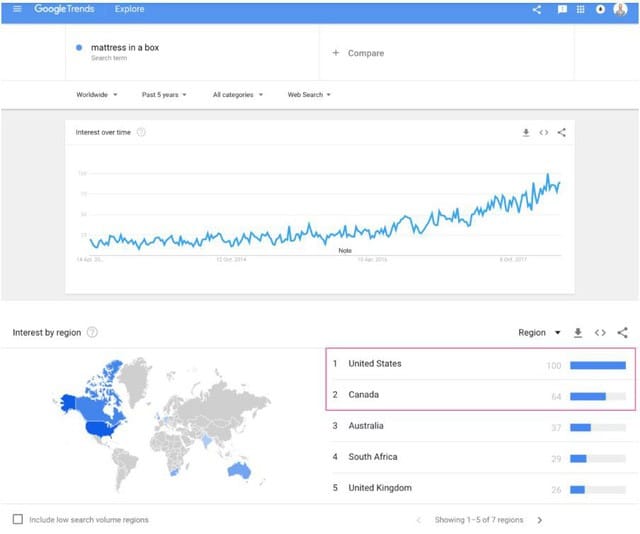Image resolution: width=640 pixels, height=534 pixels.
Task: Click the blue dot beside the search term
Action: [79, 47]
